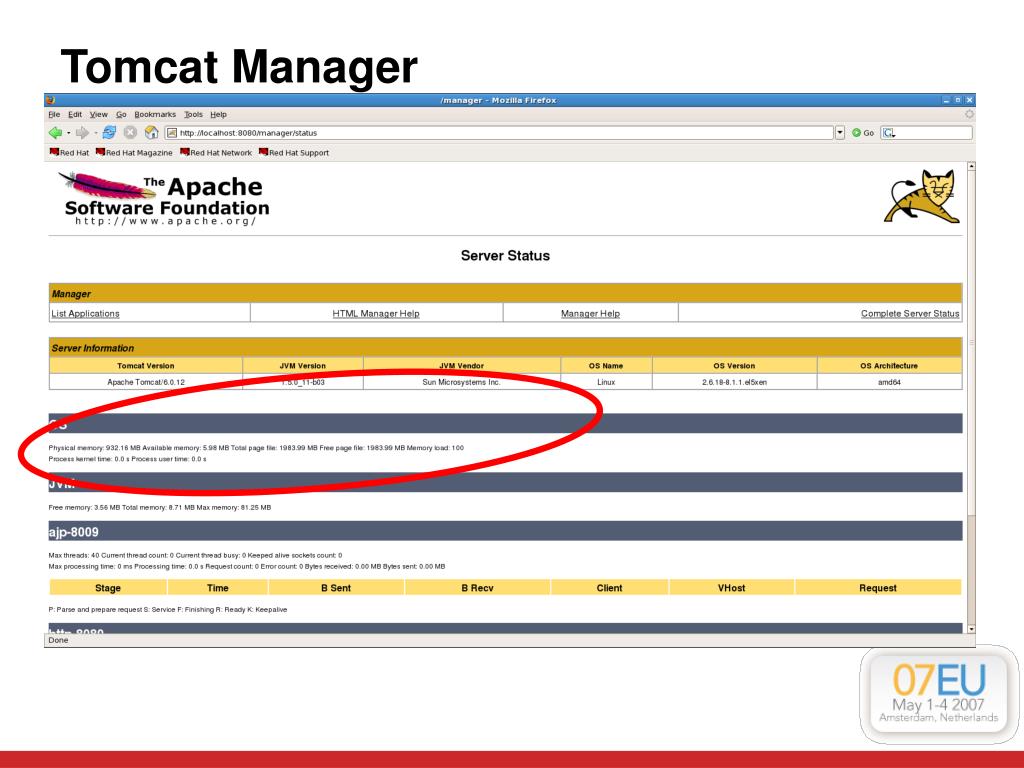Click the JVM free memory text line
Screen dimensions: 1024x768
click(159, 507)
